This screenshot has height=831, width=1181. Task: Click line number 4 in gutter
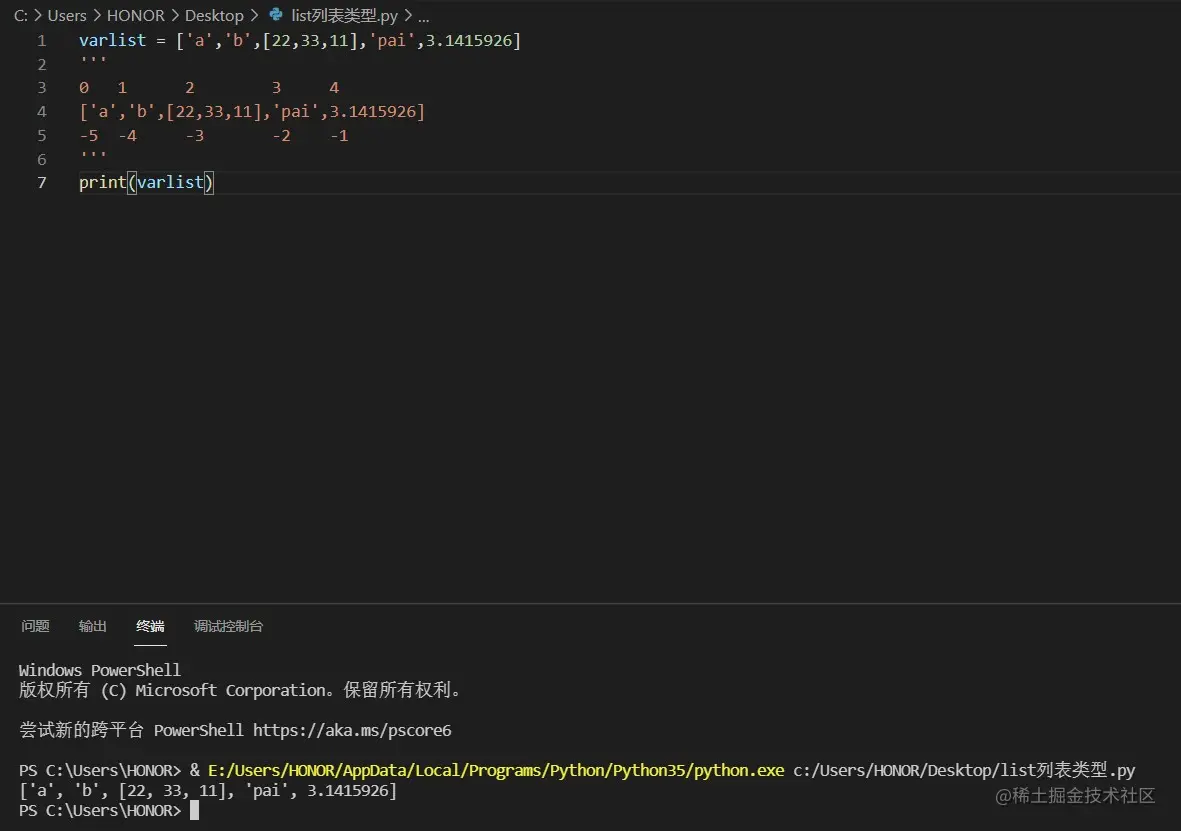pos(41,112)
